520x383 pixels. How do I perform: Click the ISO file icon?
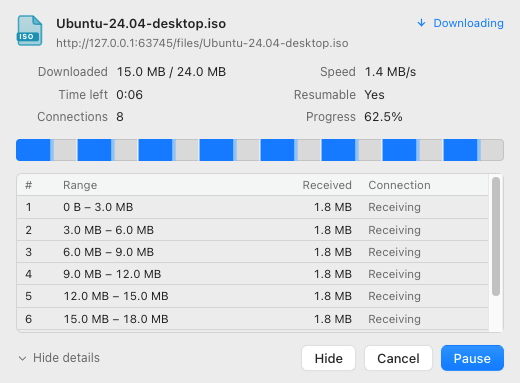point(30,31)
